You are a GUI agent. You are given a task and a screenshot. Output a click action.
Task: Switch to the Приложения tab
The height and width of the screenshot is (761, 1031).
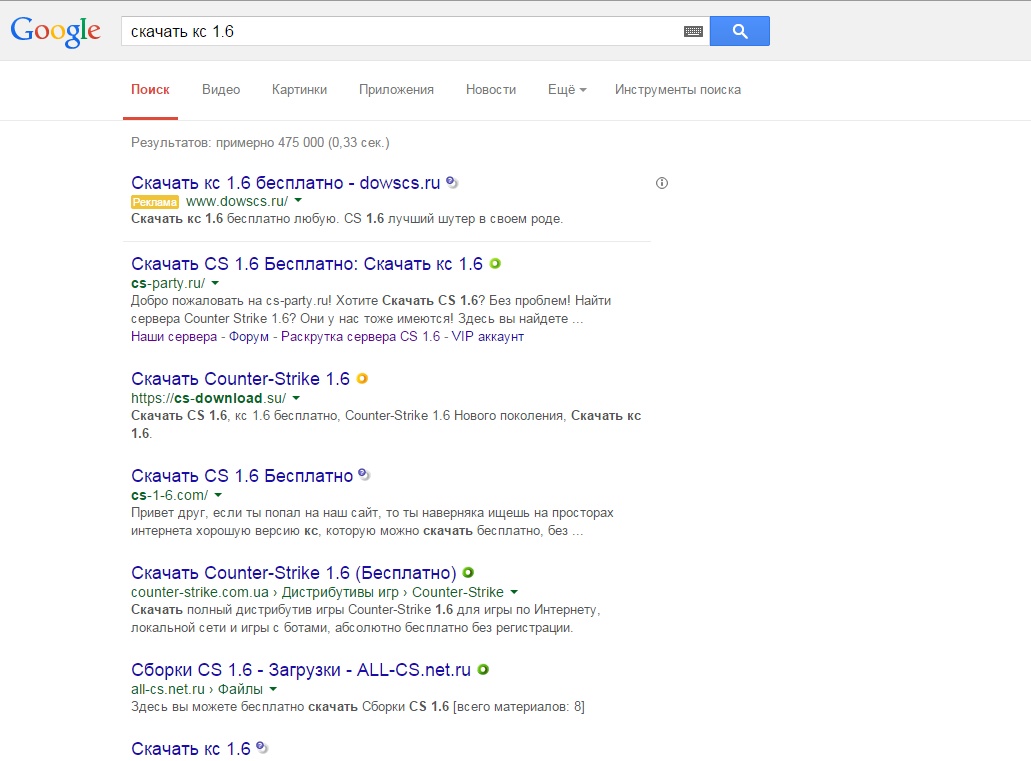(396, 89)
